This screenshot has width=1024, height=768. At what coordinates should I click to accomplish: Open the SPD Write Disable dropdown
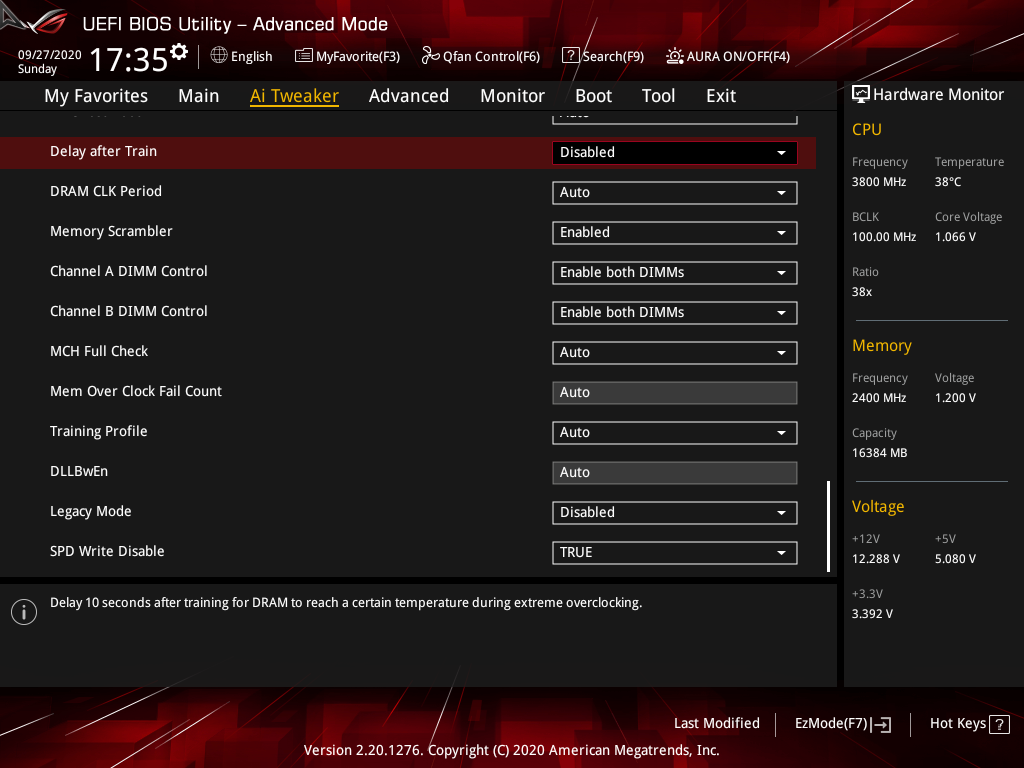coord(675,552)
